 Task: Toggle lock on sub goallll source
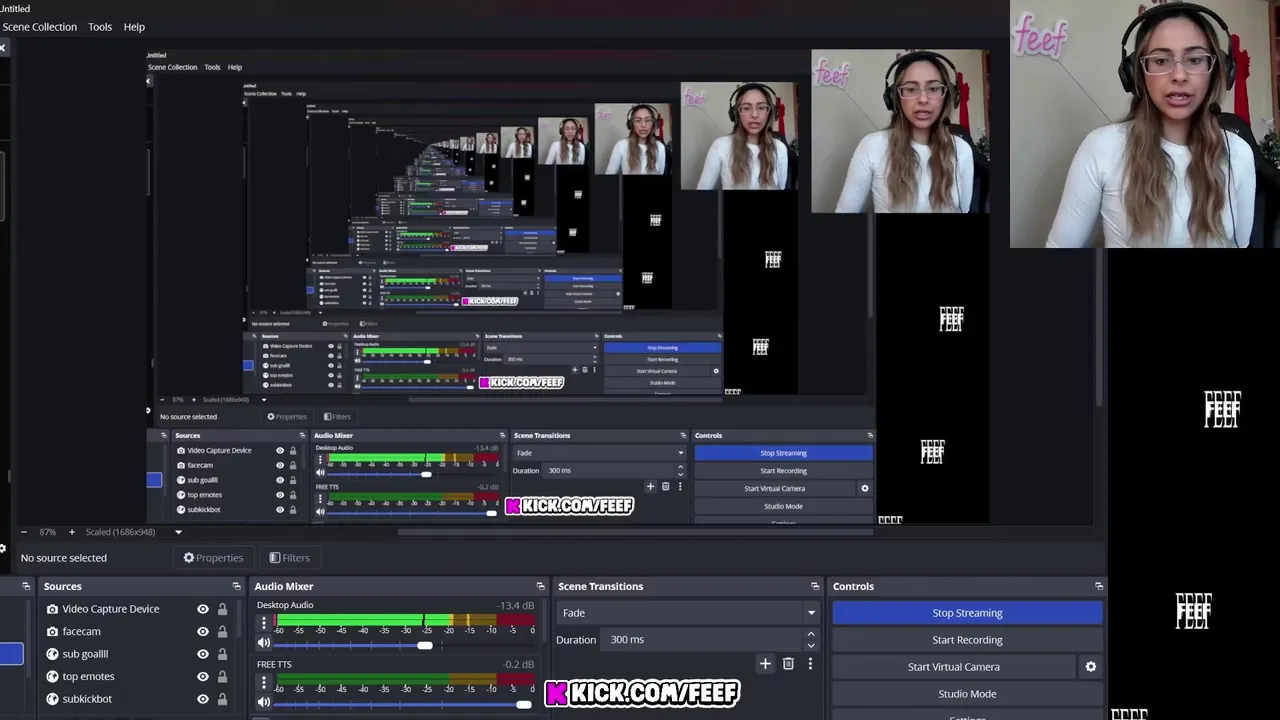(x=222, y=654)
